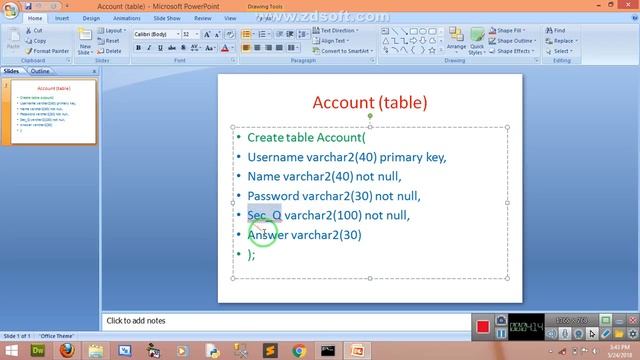
Task: Open Shape Fill color options
Action: point(507,31)
